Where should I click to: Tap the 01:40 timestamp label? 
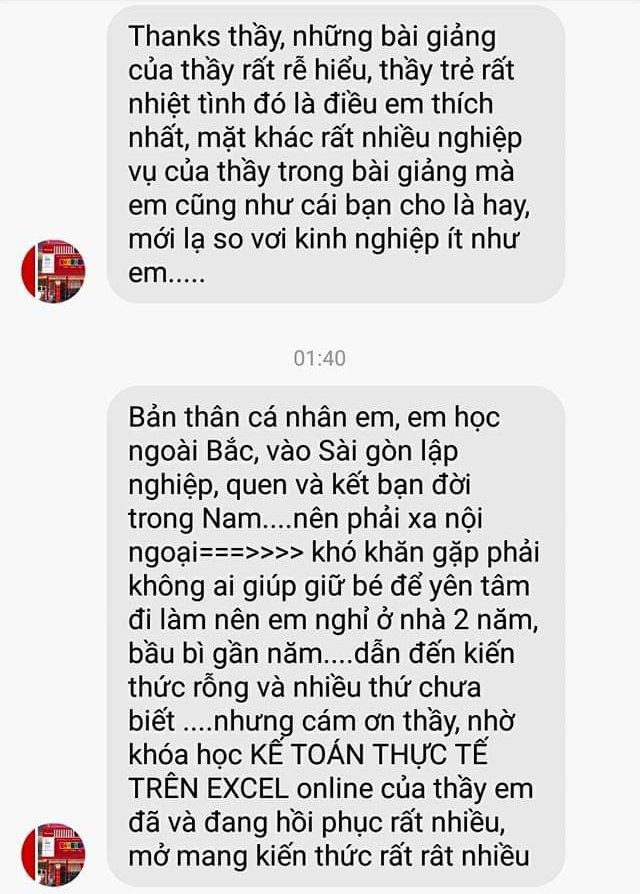pyautogui.click(x=319, y=358)
